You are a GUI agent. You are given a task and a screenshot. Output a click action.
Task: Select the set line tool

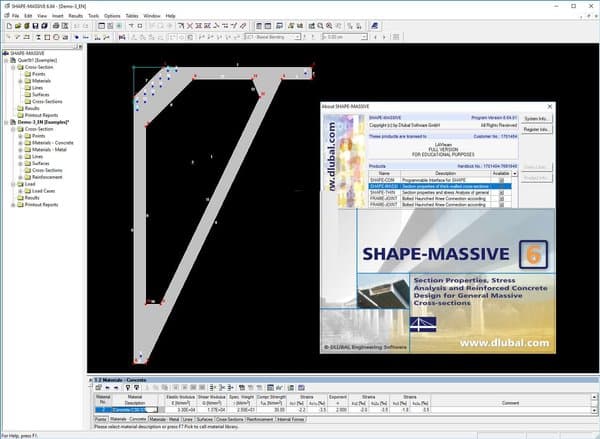coord(86,37)
